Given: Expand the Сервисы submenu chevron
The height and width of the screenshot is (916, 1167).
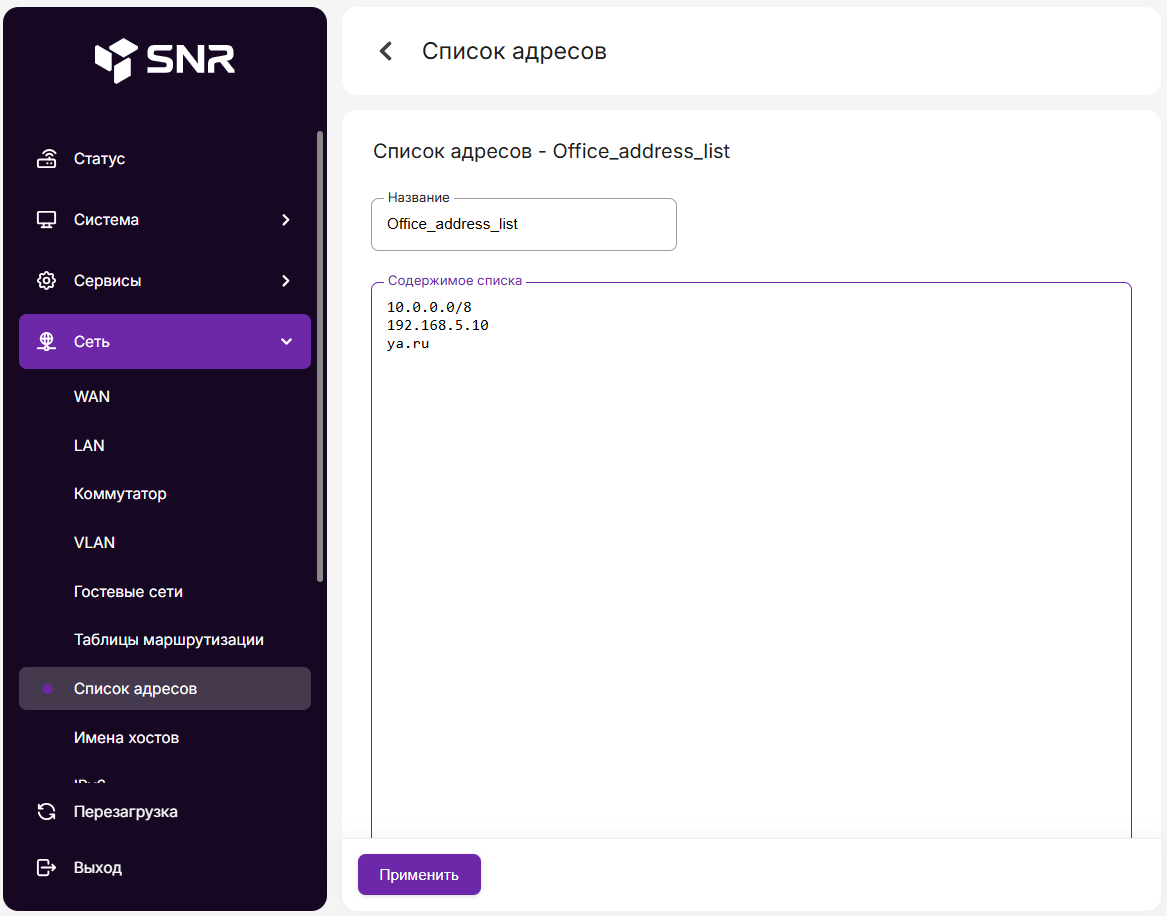Looking at the screenshot, I should point(286,281).
